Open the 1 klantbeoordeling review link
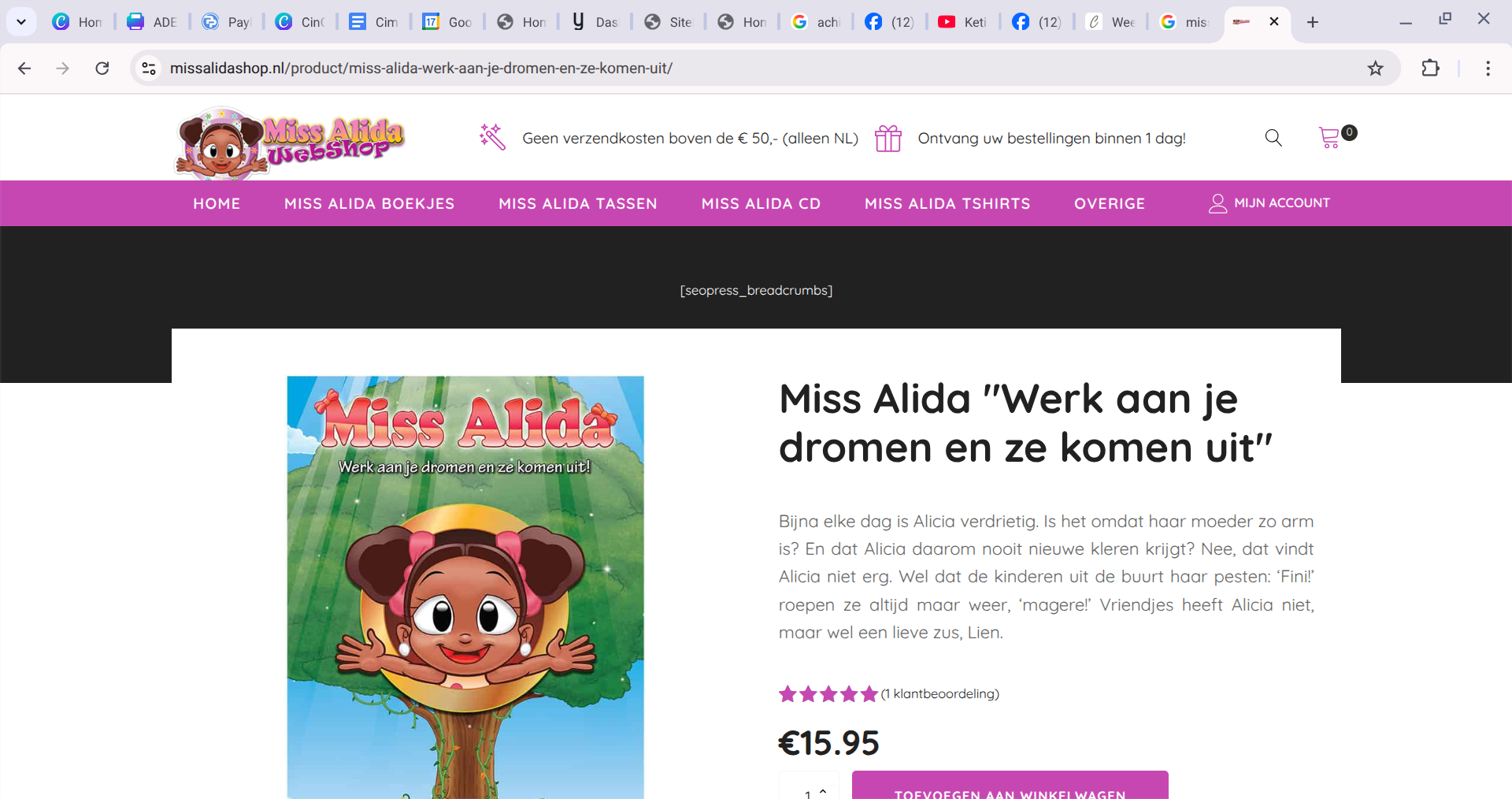1512x799 pixels. pos(939,693)
